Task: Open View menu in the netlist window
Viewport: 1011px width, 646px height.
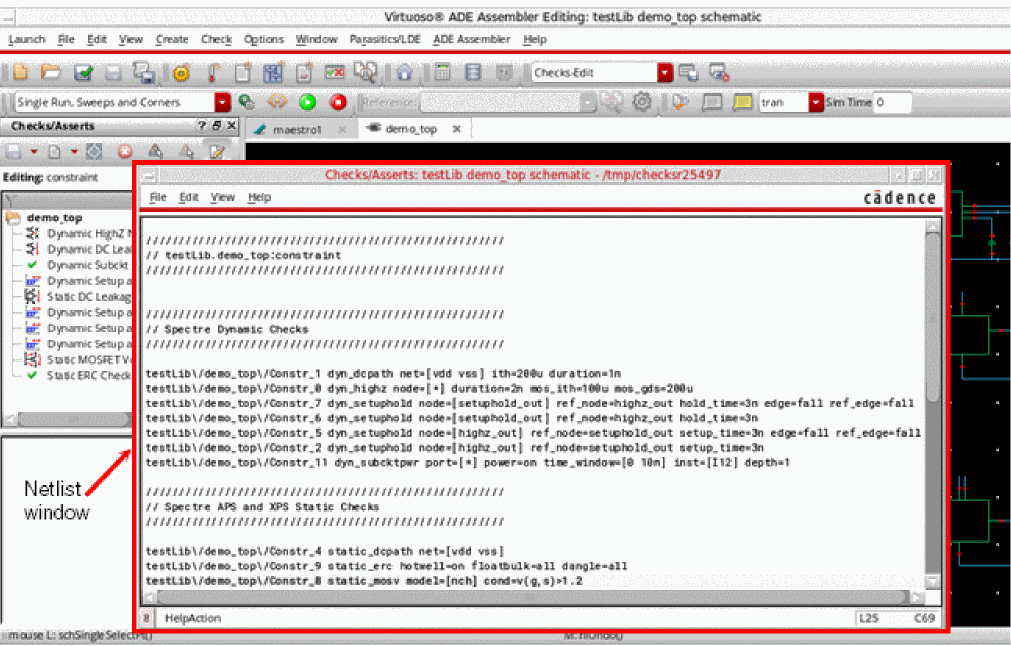Action: point(222,197)
